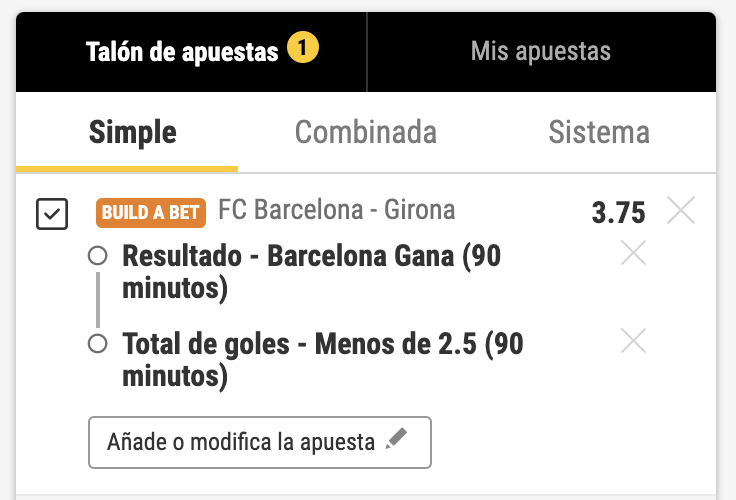Click the vertical line connecting the two selections
Image resolution: width=736 pixels, height=500 pixels.
click(98, 300)
